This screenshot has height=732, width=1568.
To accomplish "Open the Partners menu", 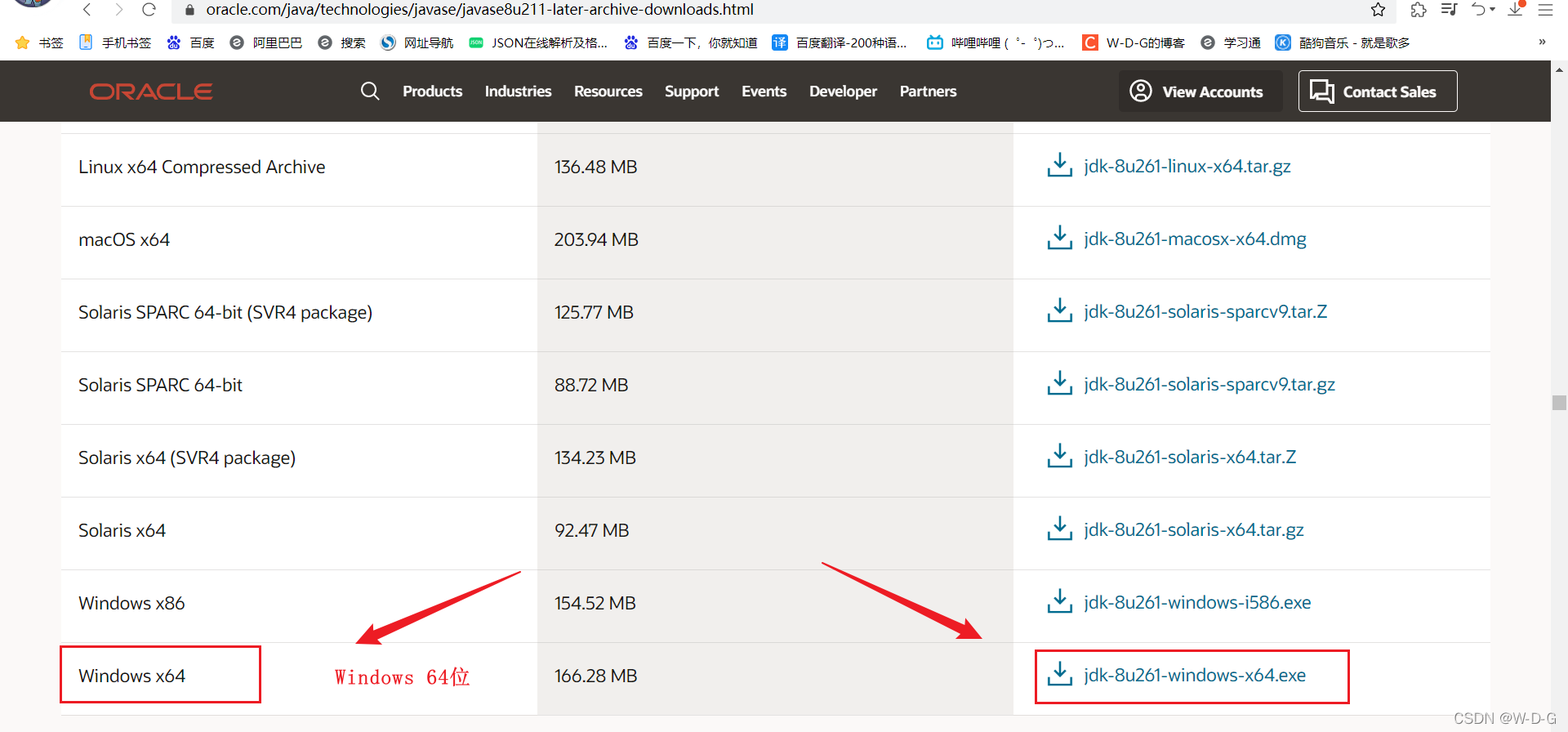I will click(x=928, y=91).
